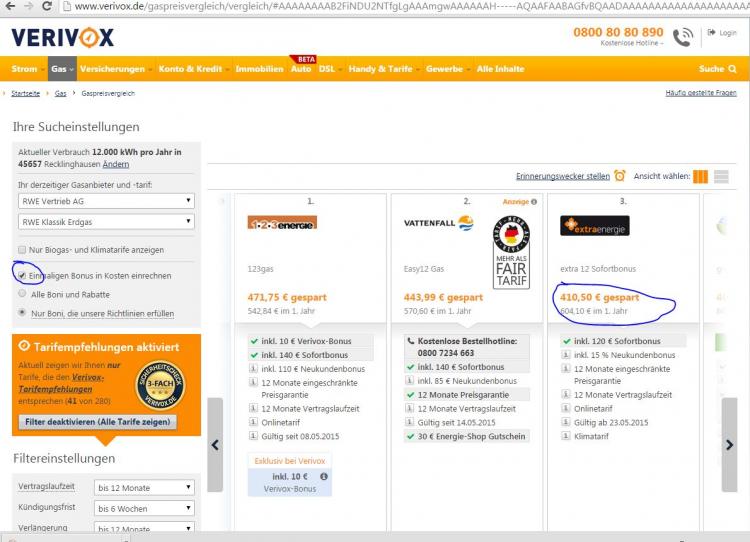Open the RWE Vertrieb AG provider dropdown
Viewport: 750px width, 542px height.
tap(106, 201)
